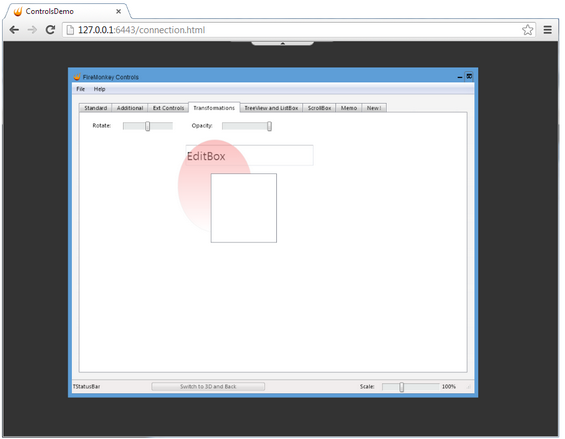Viewport: 565px width, 439px height.
Task: Click the Scale slider in status bar
Action: [410, 387]
